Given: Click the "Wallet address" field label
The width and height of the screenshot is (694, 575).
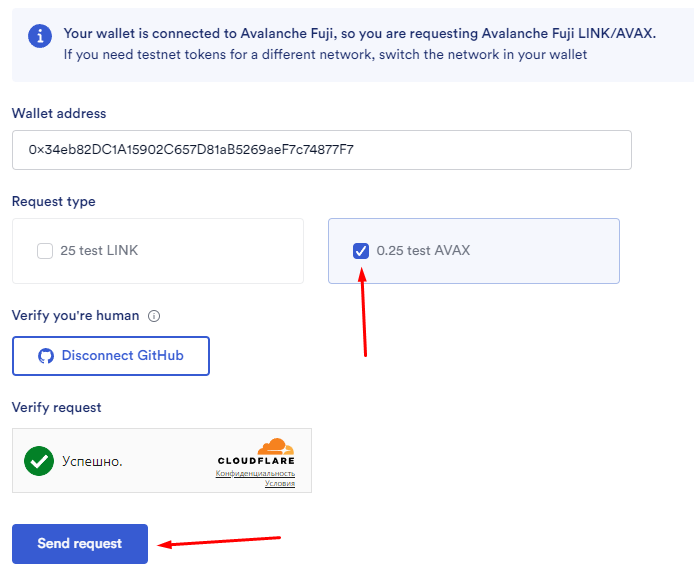Looking at the screenshot, I should [59, 114].
